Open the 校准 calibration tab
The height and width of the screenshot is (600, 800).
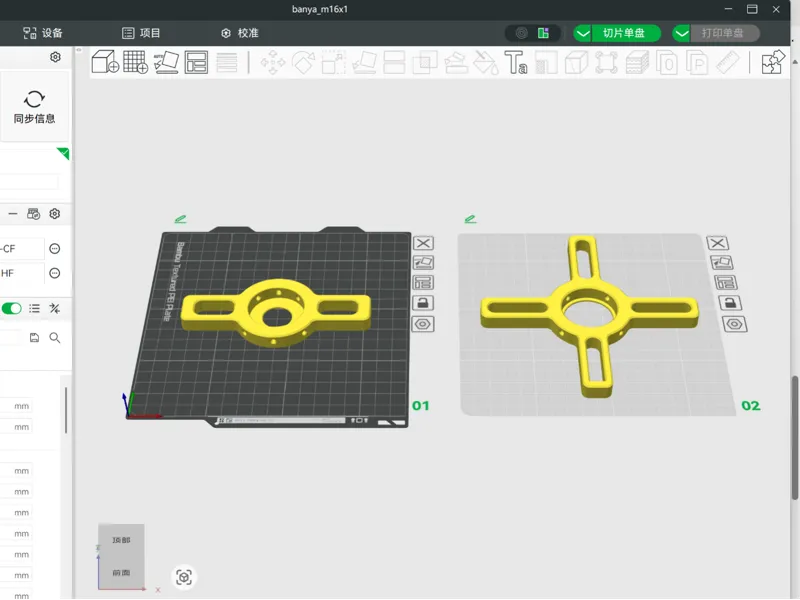[x=240, y=33]
